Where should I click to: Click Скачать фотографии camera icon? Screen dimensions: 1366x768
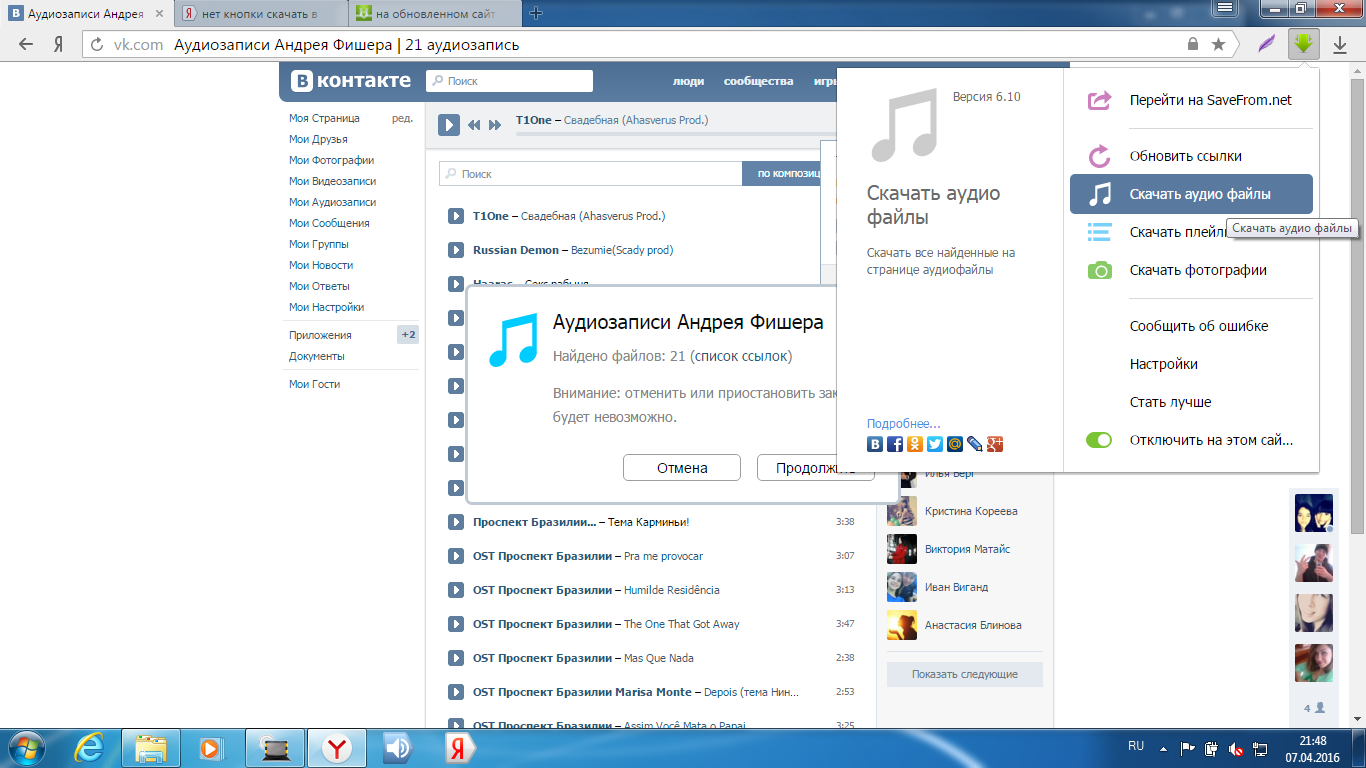[x=1099, y=270]
